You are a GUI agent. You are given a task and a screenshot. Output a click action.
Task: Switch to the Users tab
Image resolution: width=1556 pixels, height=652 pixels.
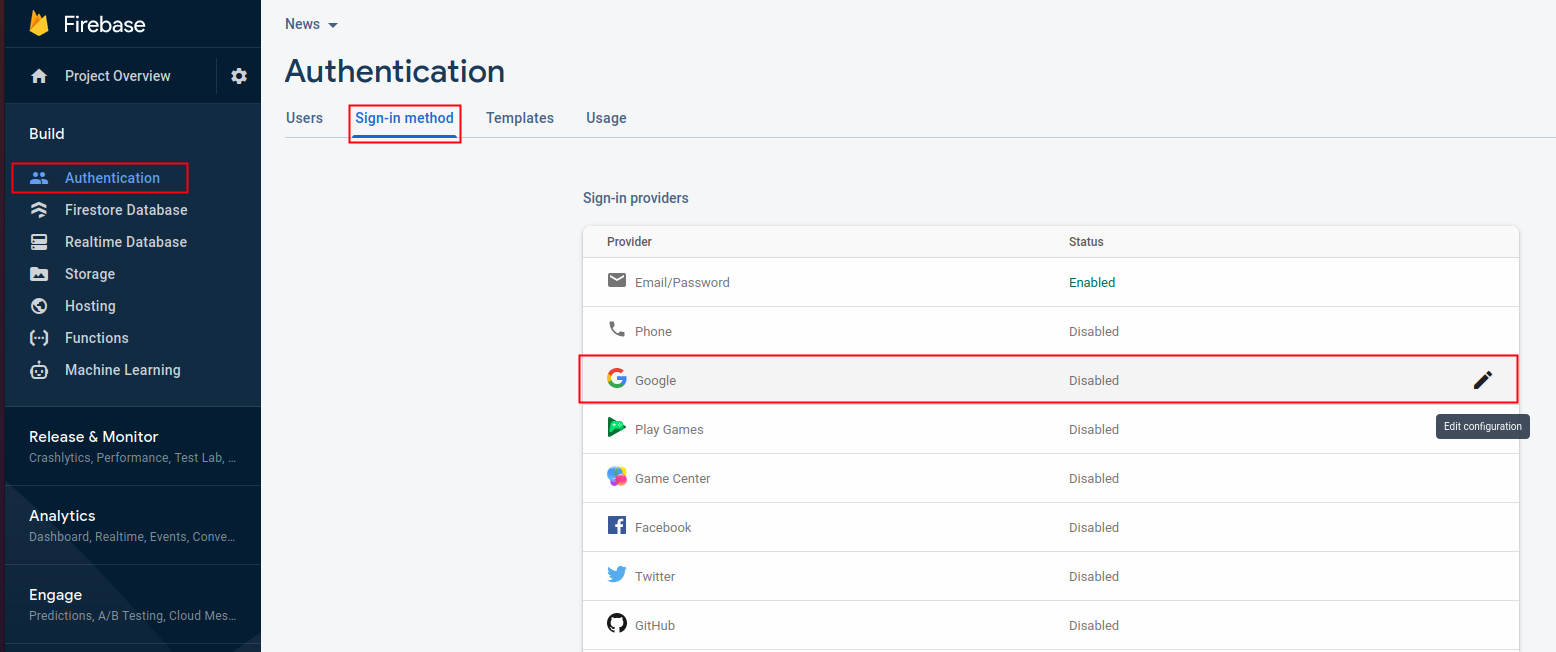pos(304,118)
